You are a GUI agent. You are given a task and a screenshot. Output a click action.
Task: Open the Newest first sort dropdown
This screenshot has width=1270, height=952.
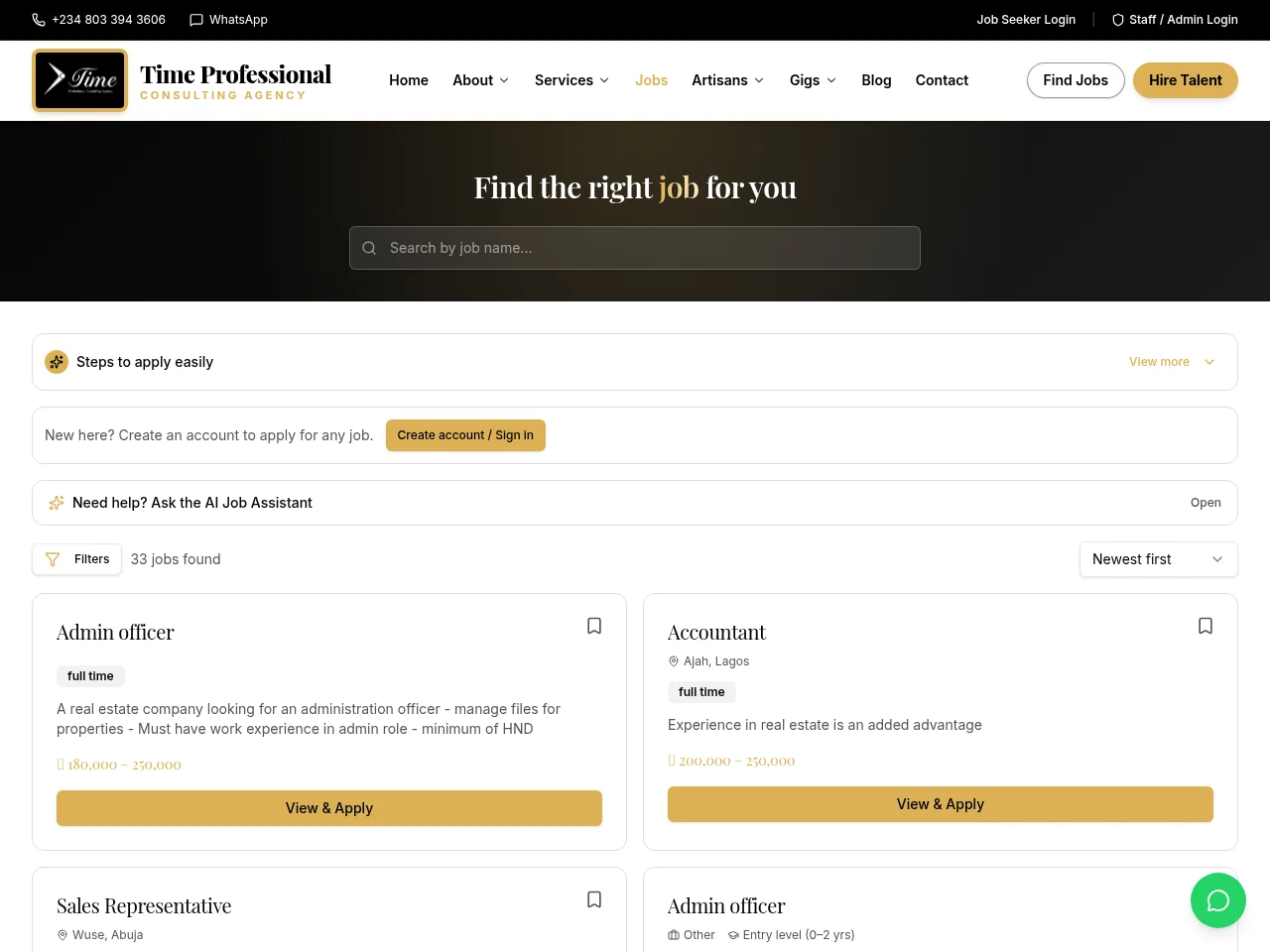coord(1159,559)
